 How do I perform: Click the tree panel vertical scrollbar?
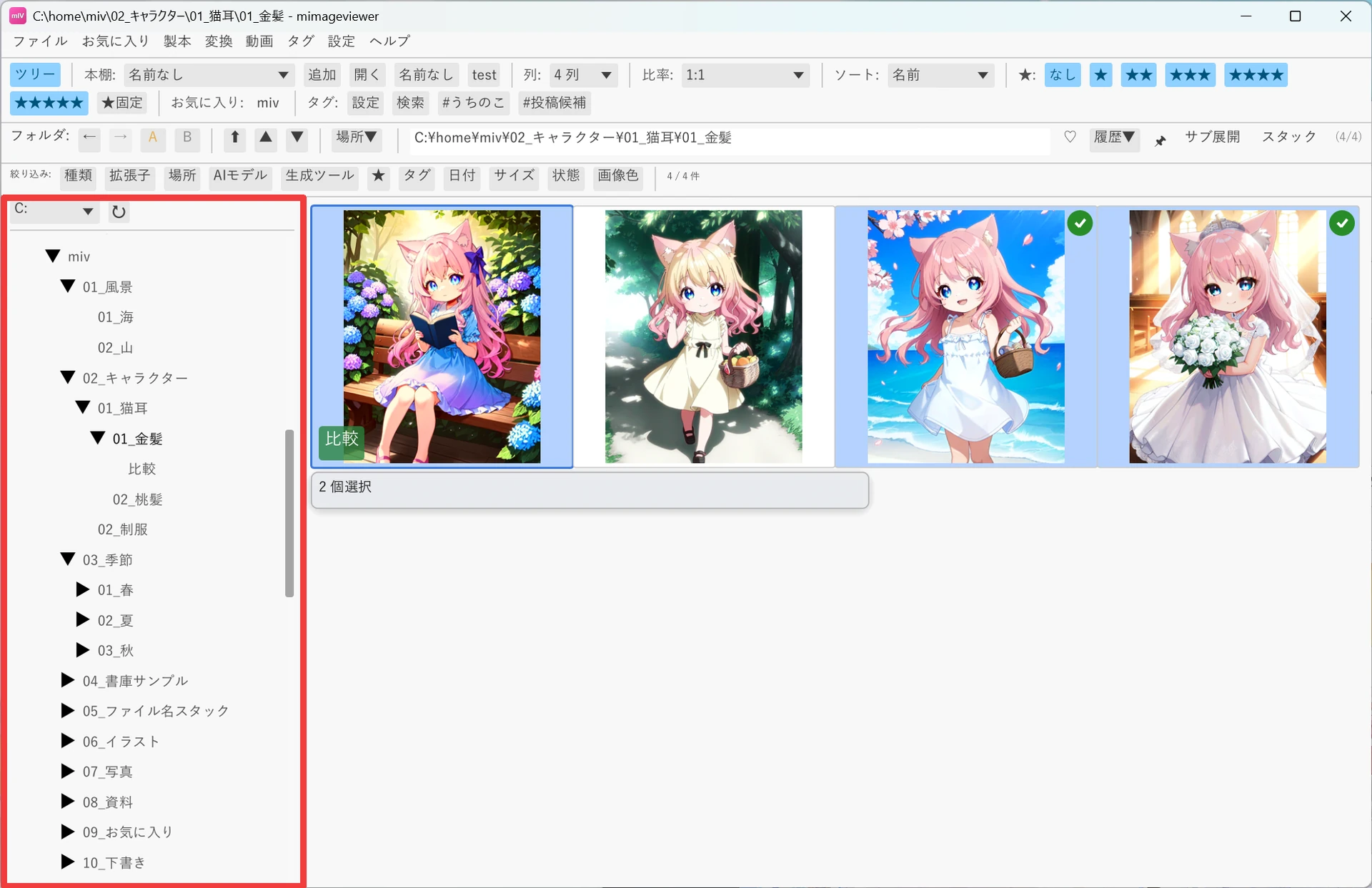[289, 513]
